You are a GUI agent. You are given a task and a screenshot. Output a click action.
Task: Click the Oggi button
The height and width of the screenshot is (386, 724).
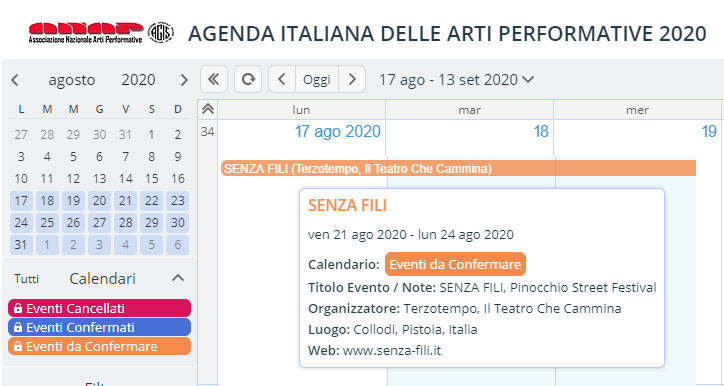pos(317,79)
